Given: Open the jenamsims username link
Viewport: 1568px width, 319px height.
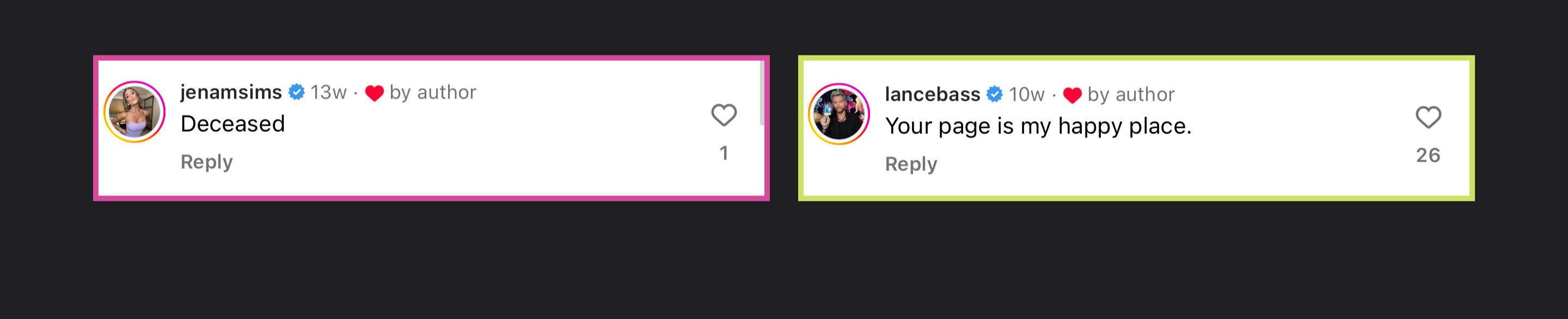Looking at the screenshot, I should (x=231, y=92).
